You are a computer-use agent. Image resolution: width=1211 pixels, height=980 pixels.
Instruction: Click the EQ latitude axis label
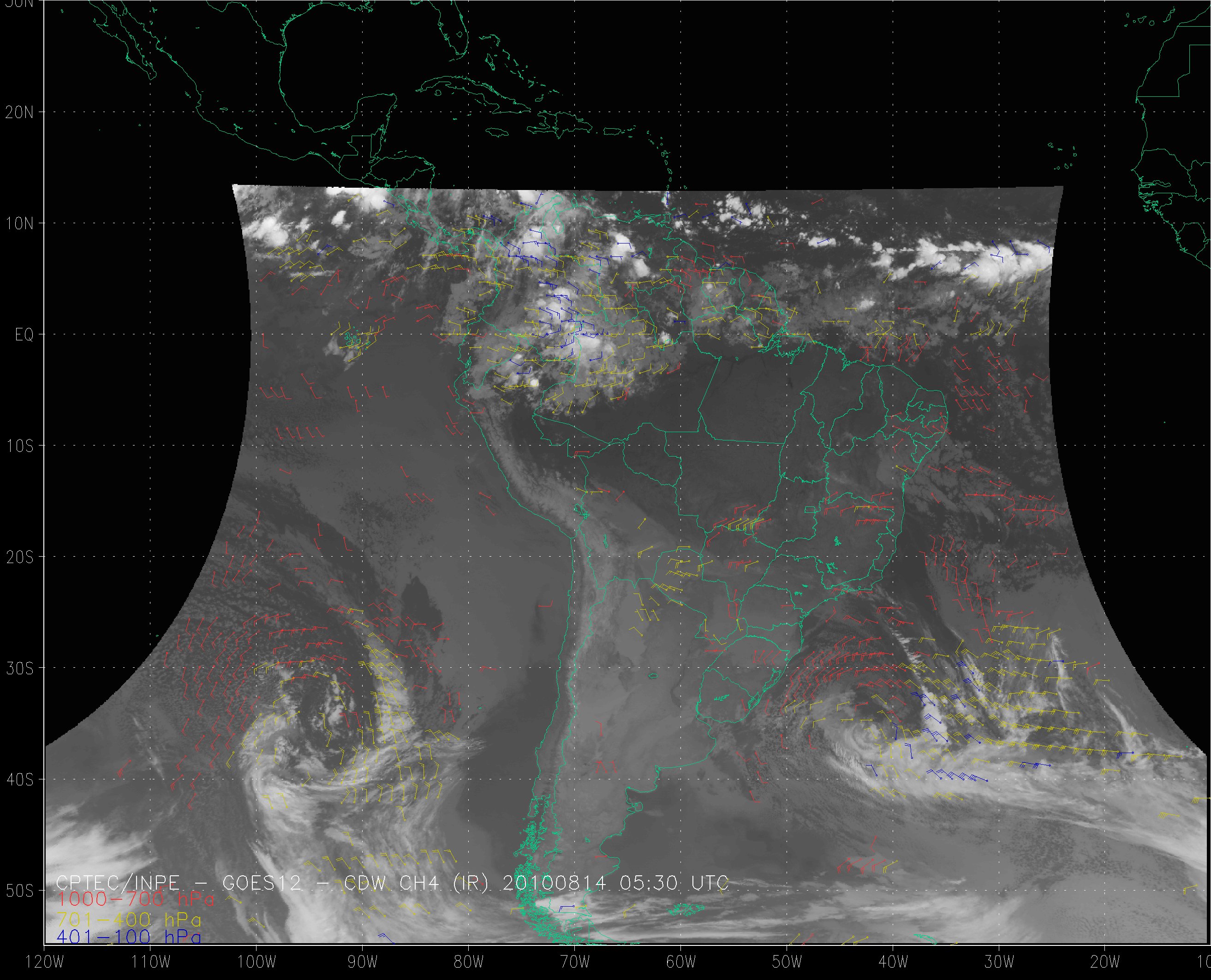(24, 335)
